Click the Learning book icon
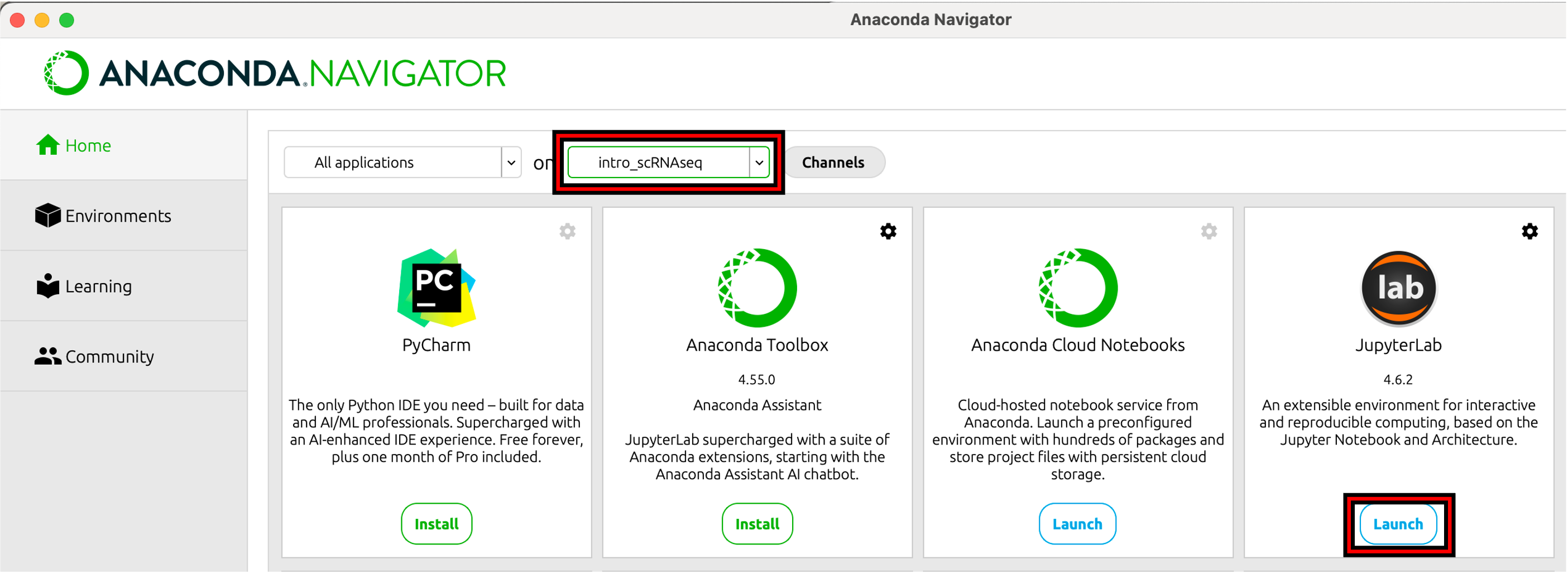This screenshot has width=1568, height=573. point(47,285)
